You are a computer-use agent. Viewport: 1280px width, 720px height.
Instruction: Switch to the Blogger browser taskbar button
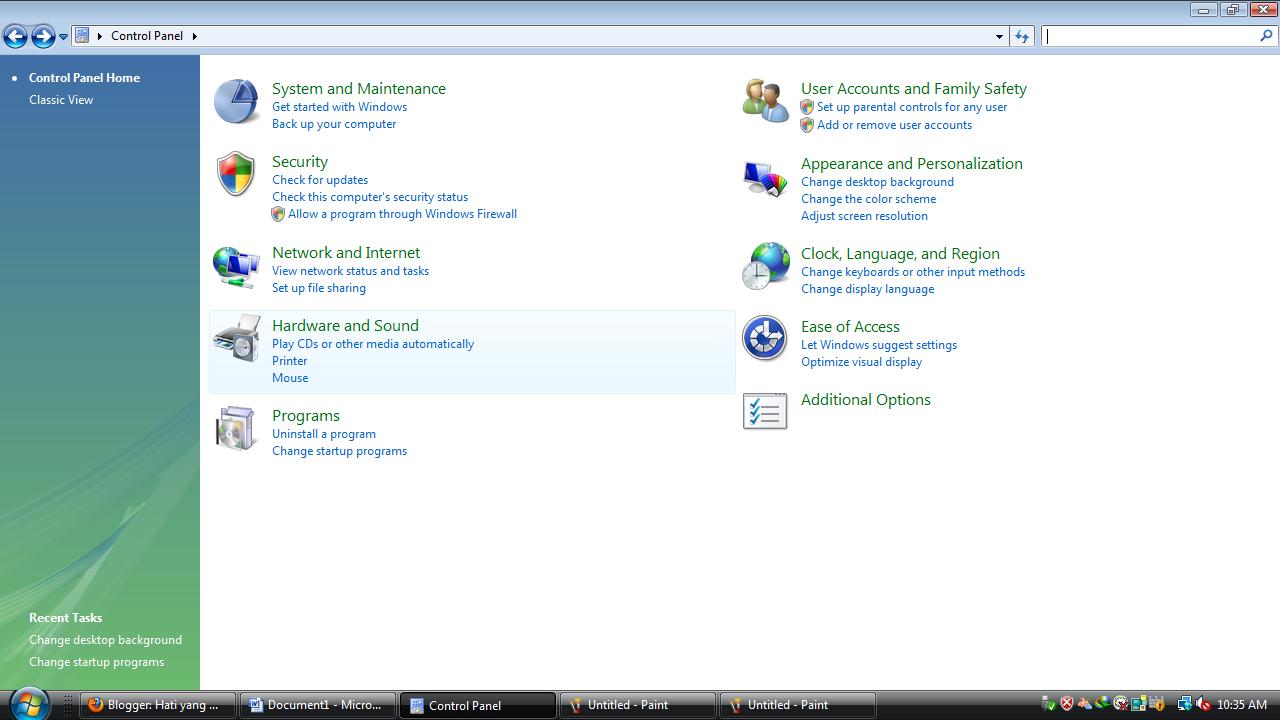tap(158, 705)
